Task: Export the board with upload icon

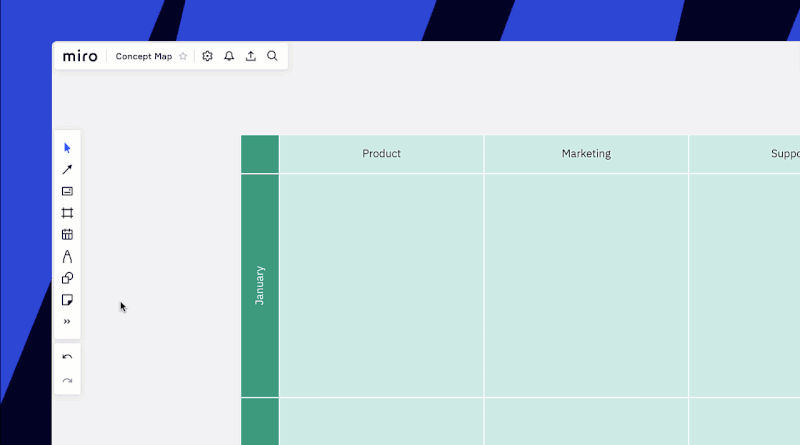Action: point(251,56)
